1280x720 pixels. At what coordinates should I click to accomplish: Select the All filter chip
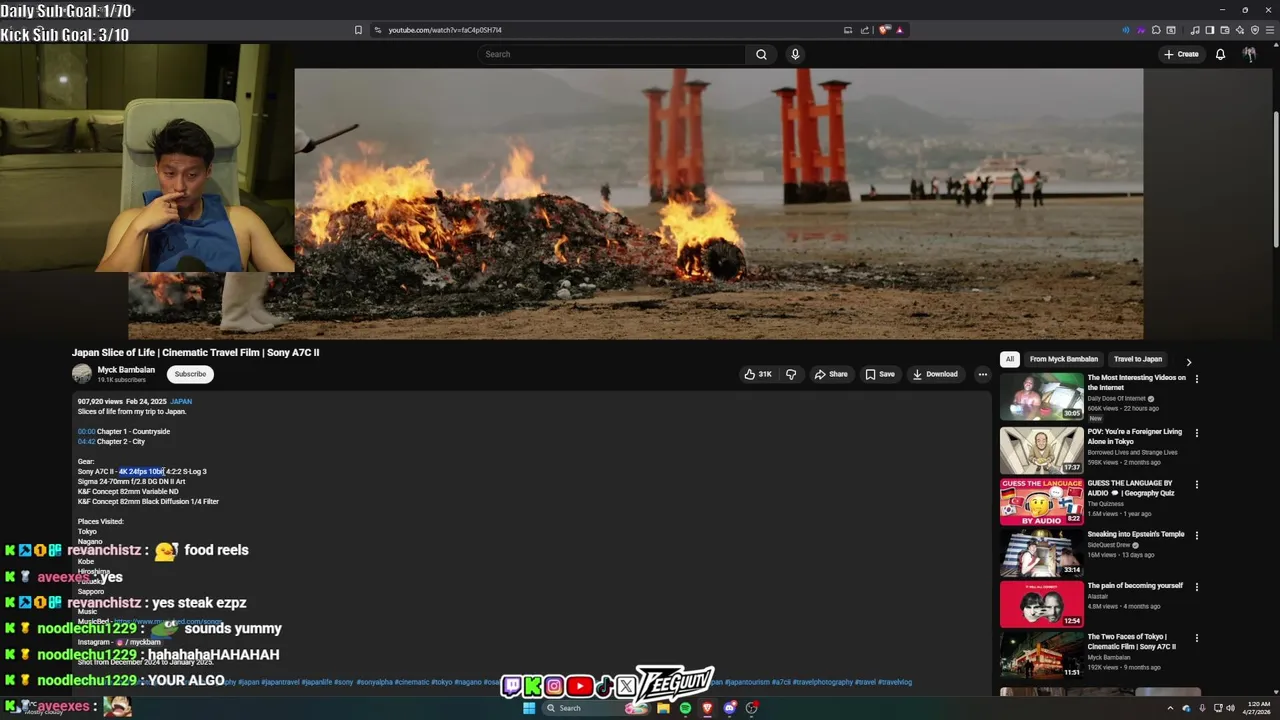[1010, 359]
